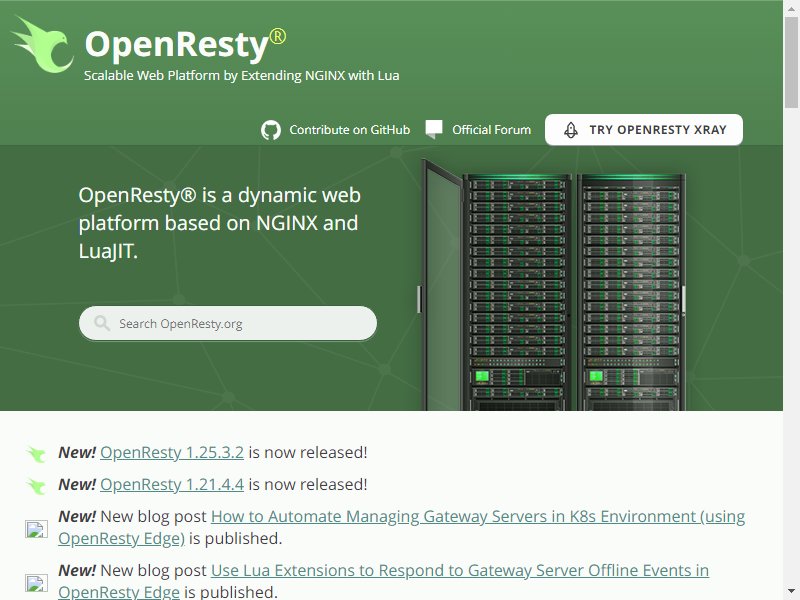
Task: Open the OpenResty 1.21.4.4 release link
Action: coord(172,485)
